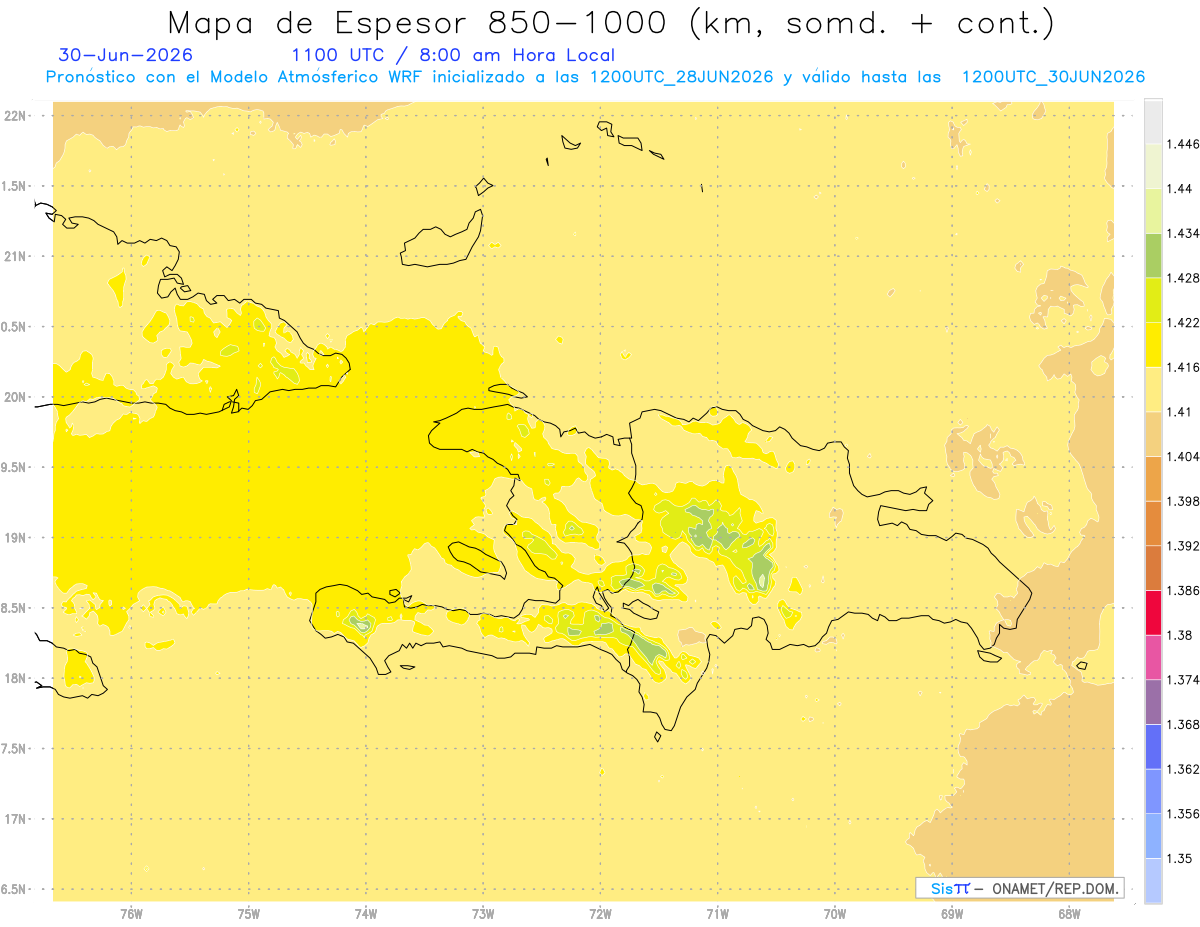Click the longitude label '75W'
This screenshot has height=927, width=1200.
[x=248, y=913]
